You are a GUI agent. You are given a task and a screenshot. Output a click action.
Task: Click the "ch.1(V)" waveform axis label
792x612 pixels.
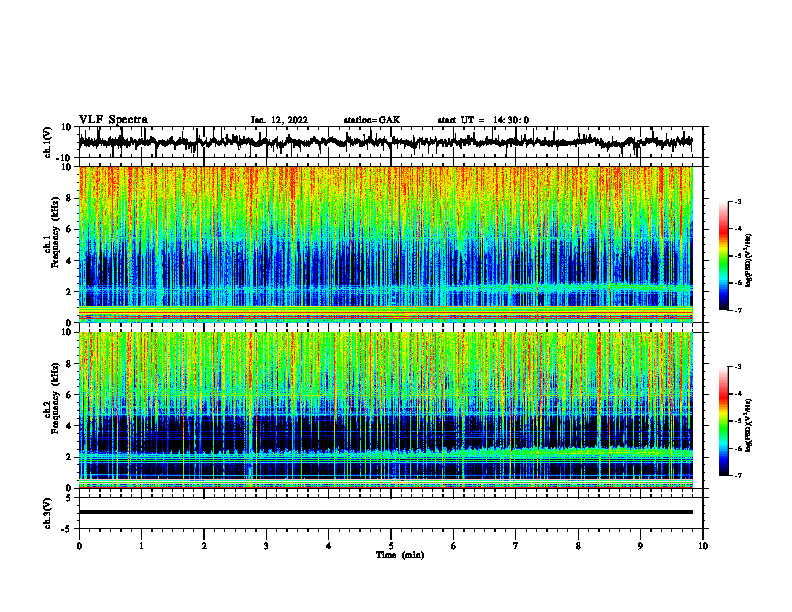click(x=48, y=142)
